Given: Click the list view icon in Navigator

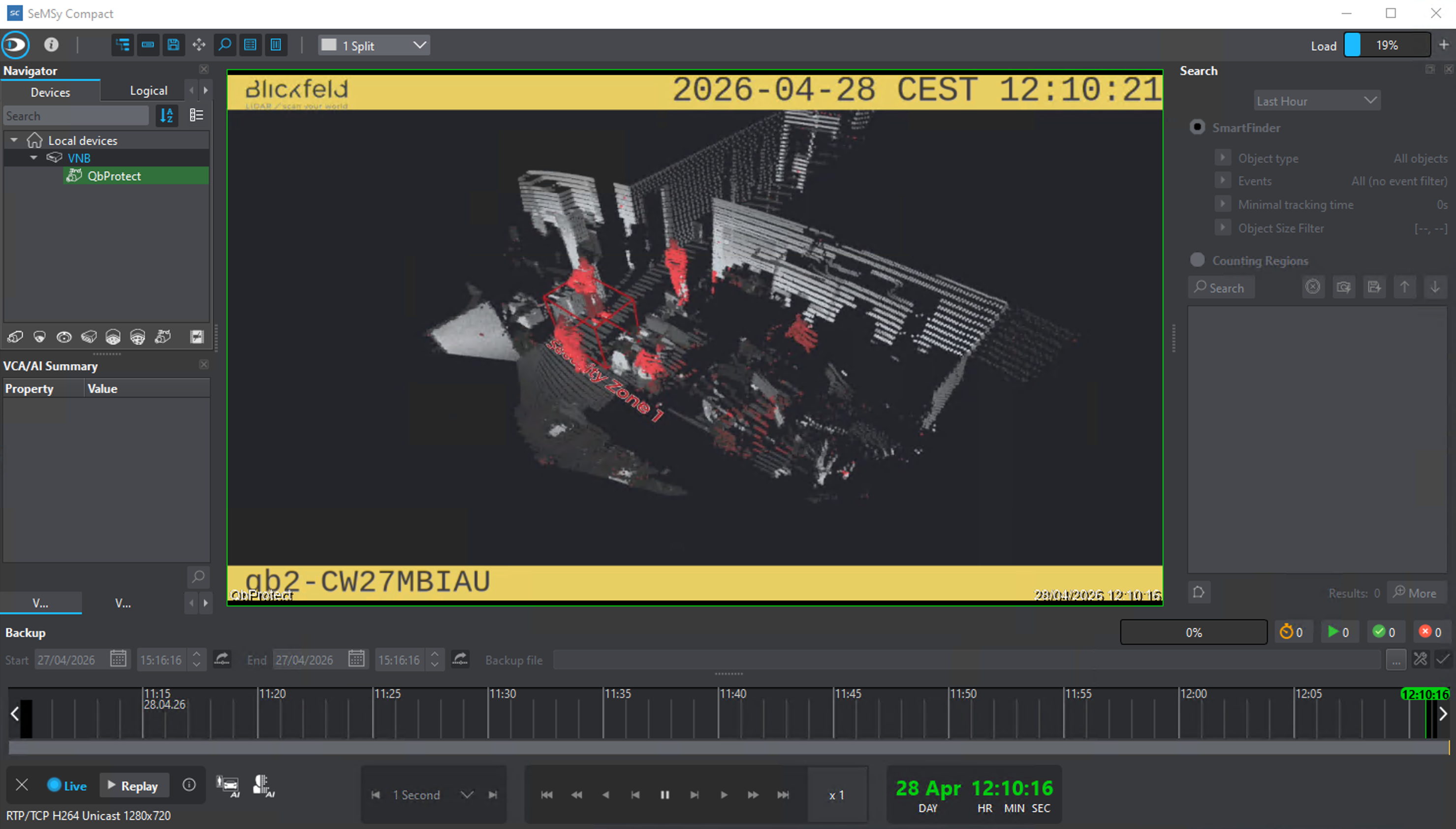Looking at the screenshot, I should point(196,116).
